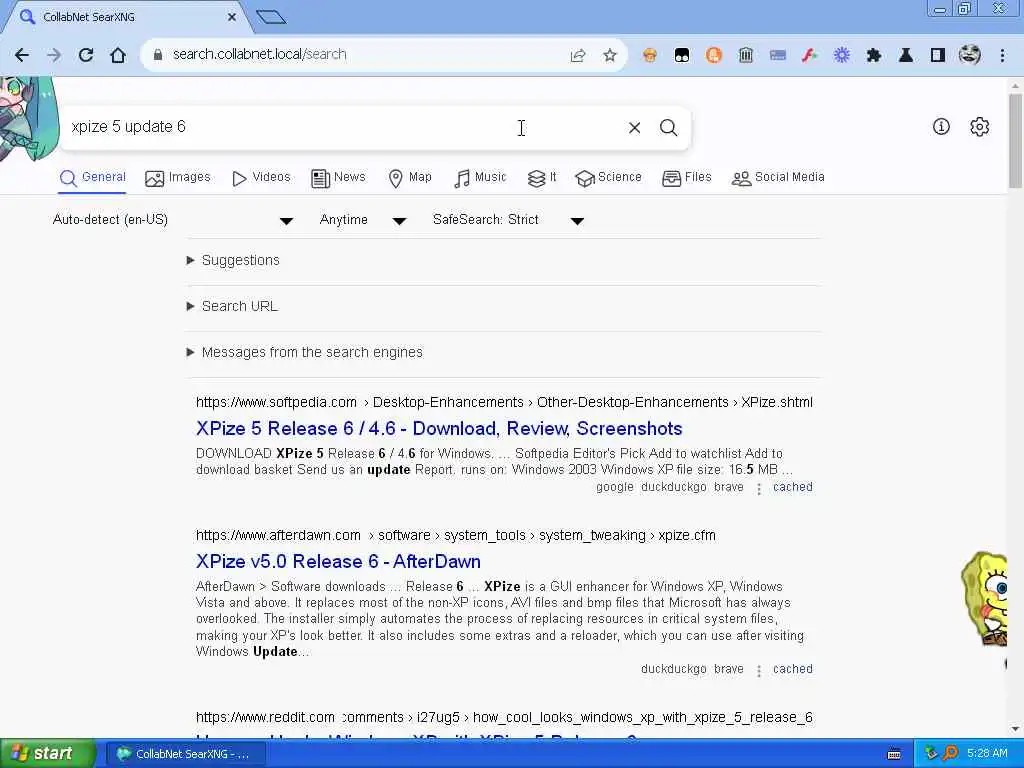1024x768 pixels.
Task: Open the black mask extension icon
Action: (x=682, y=56)
